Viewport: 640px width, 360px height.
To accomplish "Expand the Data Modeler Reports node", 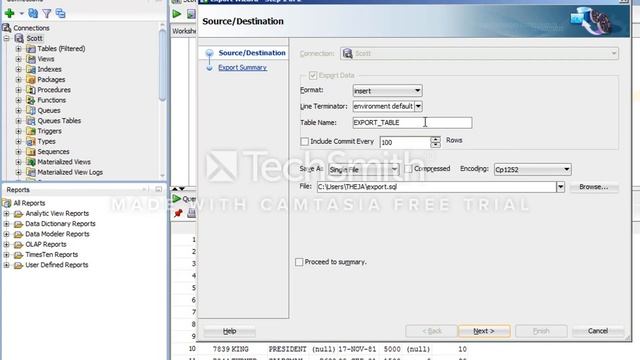I will [7, 234].
